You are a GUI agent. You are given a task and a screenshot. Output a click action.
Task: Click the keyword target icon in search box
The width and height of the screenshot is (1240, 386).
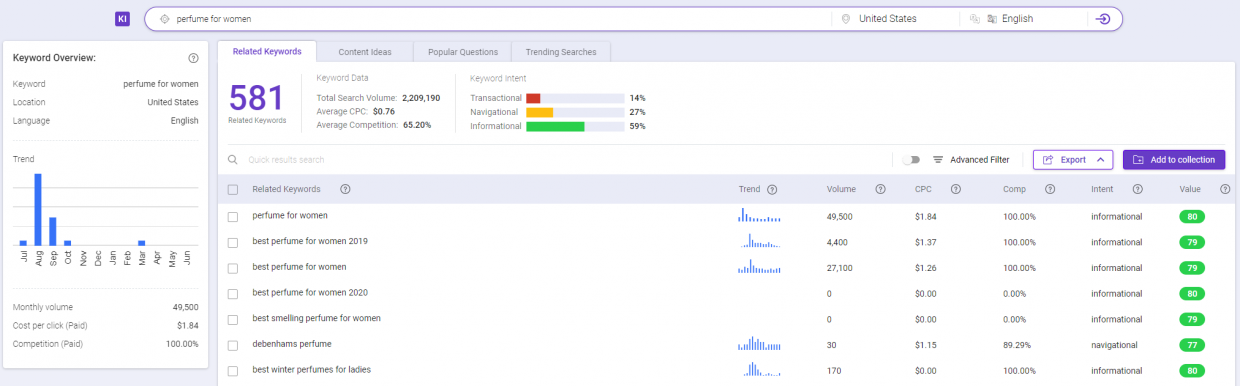click(165, 19)
